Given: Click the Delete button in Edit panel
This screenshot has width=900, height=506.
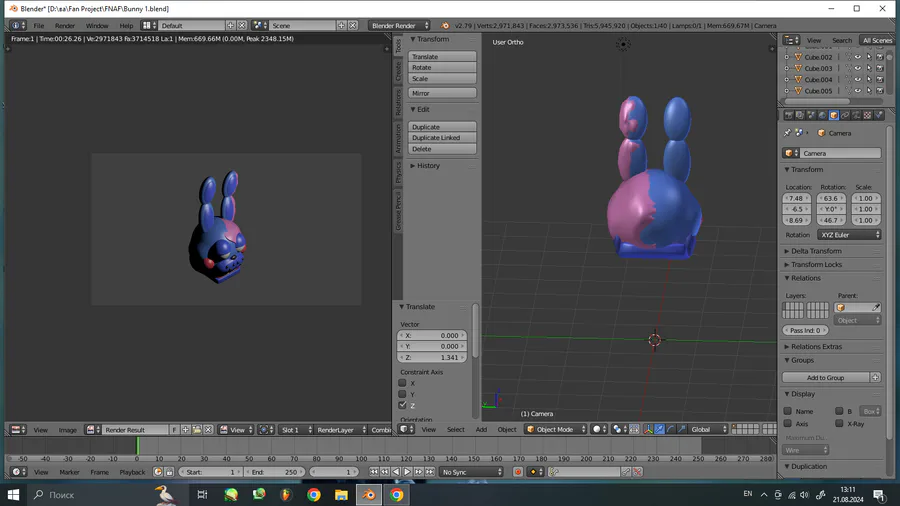Looking at the screenshot, I should tap(442, 149).
